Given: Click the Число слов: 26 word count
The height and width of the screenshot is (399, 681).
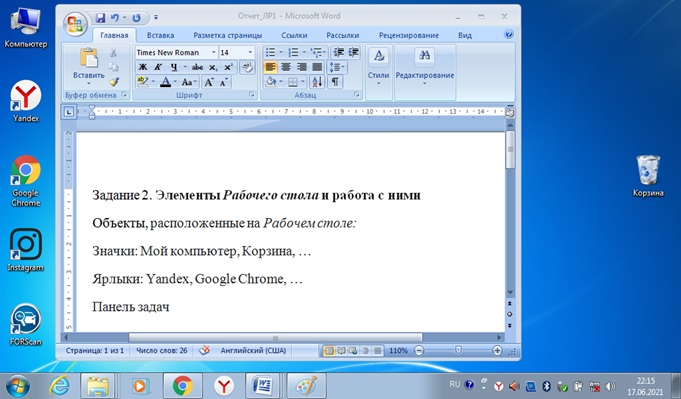Looking at the screenshot, I should [x=162, y=350].
